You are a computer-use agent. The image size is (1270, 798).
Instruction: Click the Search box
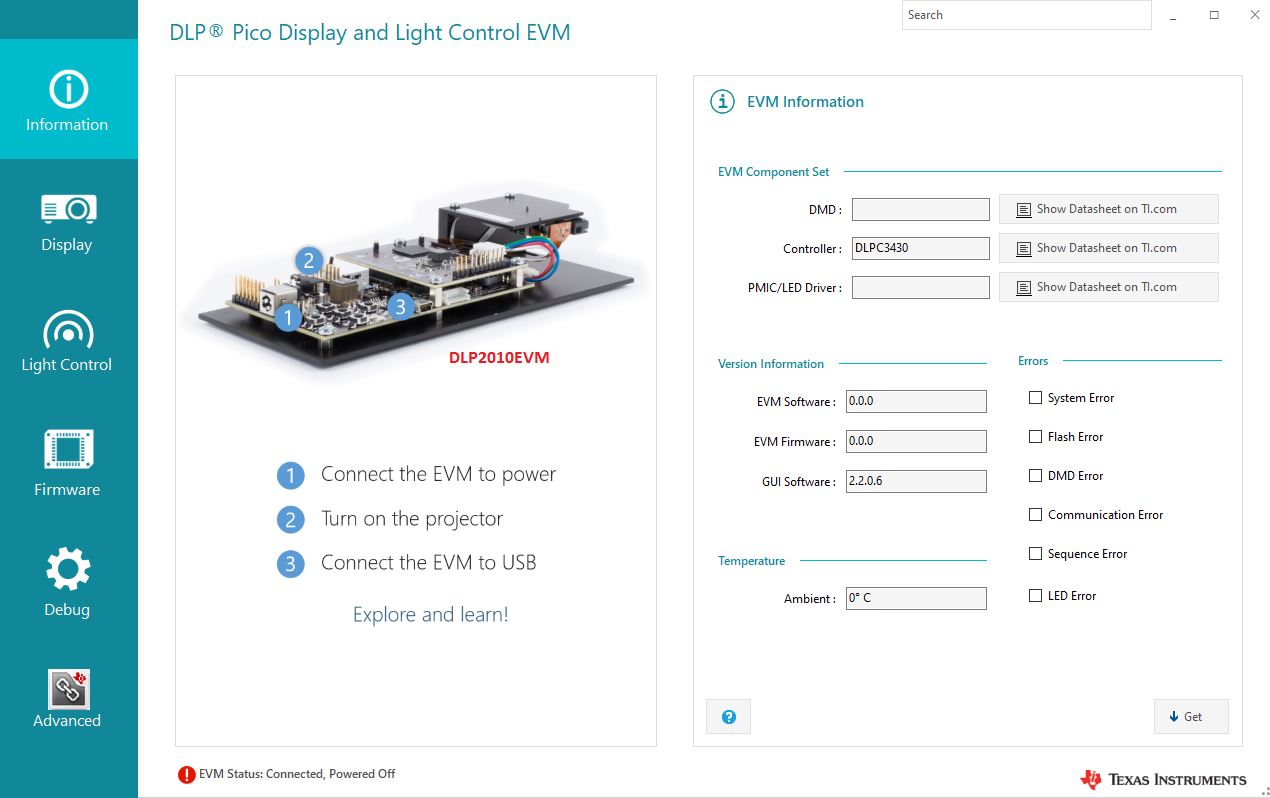coord(1026,15)
